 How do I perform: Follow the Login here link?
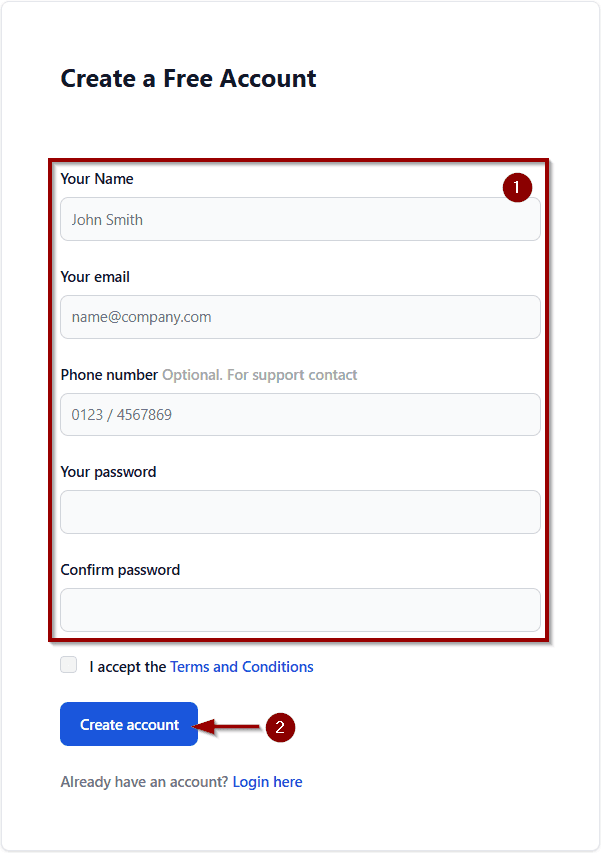267,782
